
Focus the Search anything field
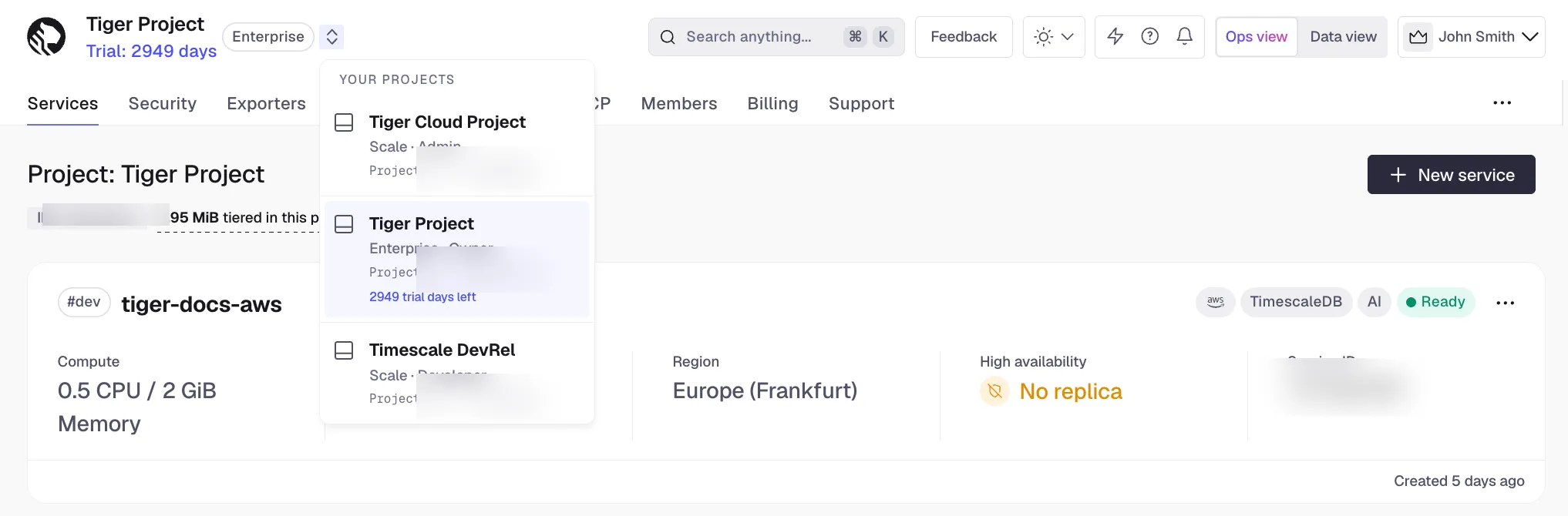(776, 36)
